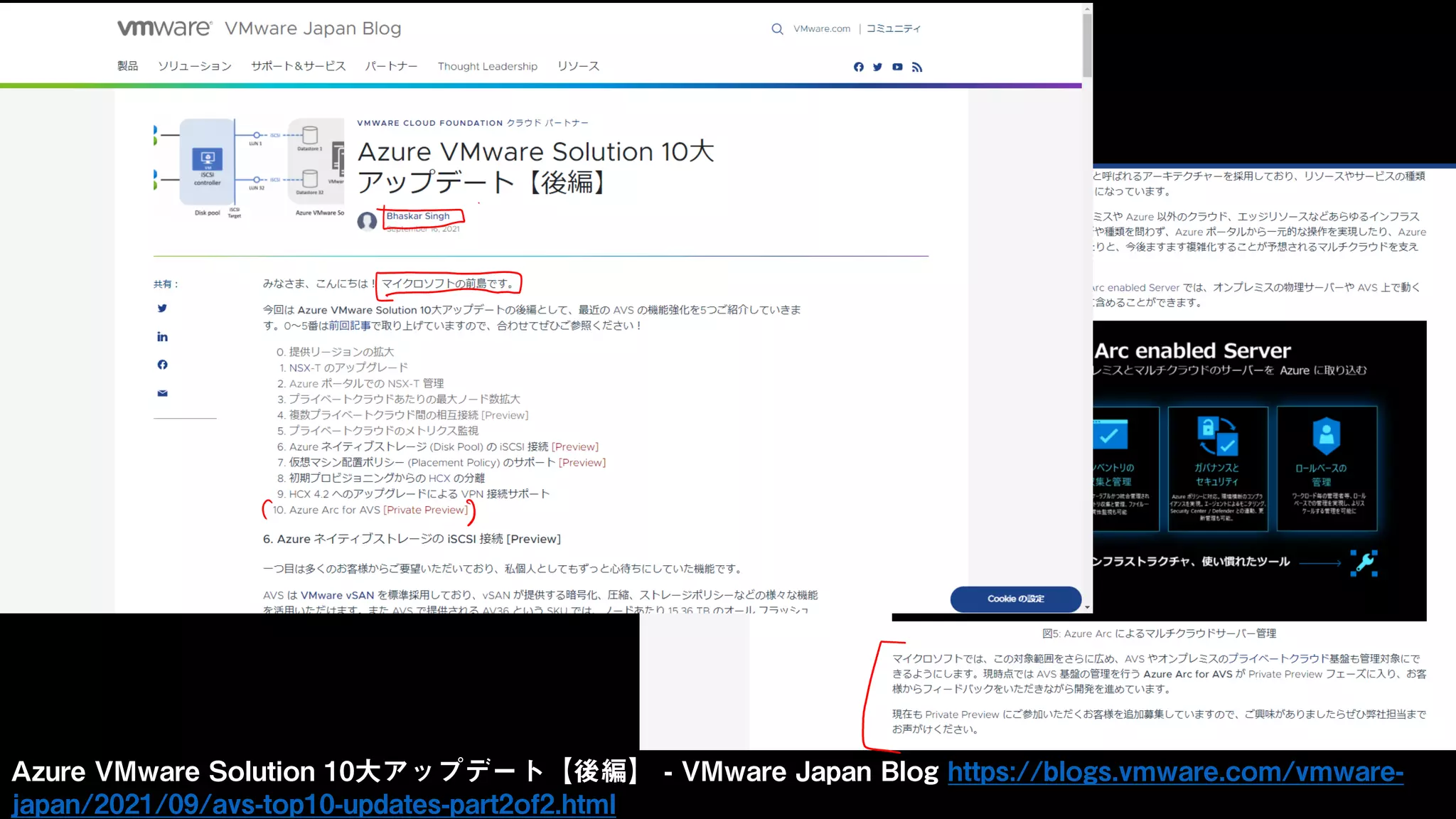The width and height of the screenshot is (1456, 819).
Task: Click list item '1. NSX-T のアップグレード'
Action: point(343,368)
